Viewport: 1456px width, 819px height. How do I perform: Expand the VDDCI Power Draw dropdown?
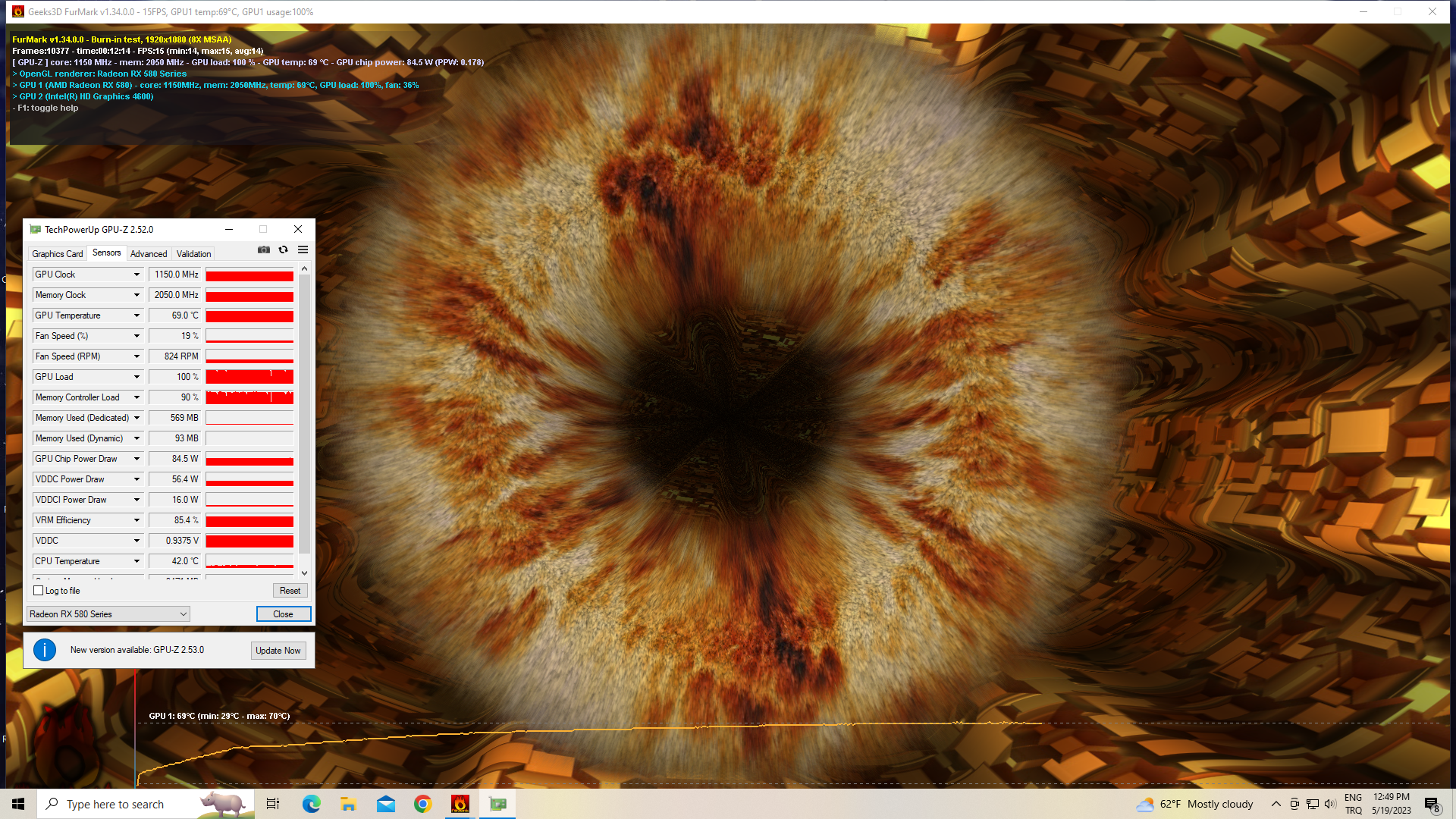137,500
